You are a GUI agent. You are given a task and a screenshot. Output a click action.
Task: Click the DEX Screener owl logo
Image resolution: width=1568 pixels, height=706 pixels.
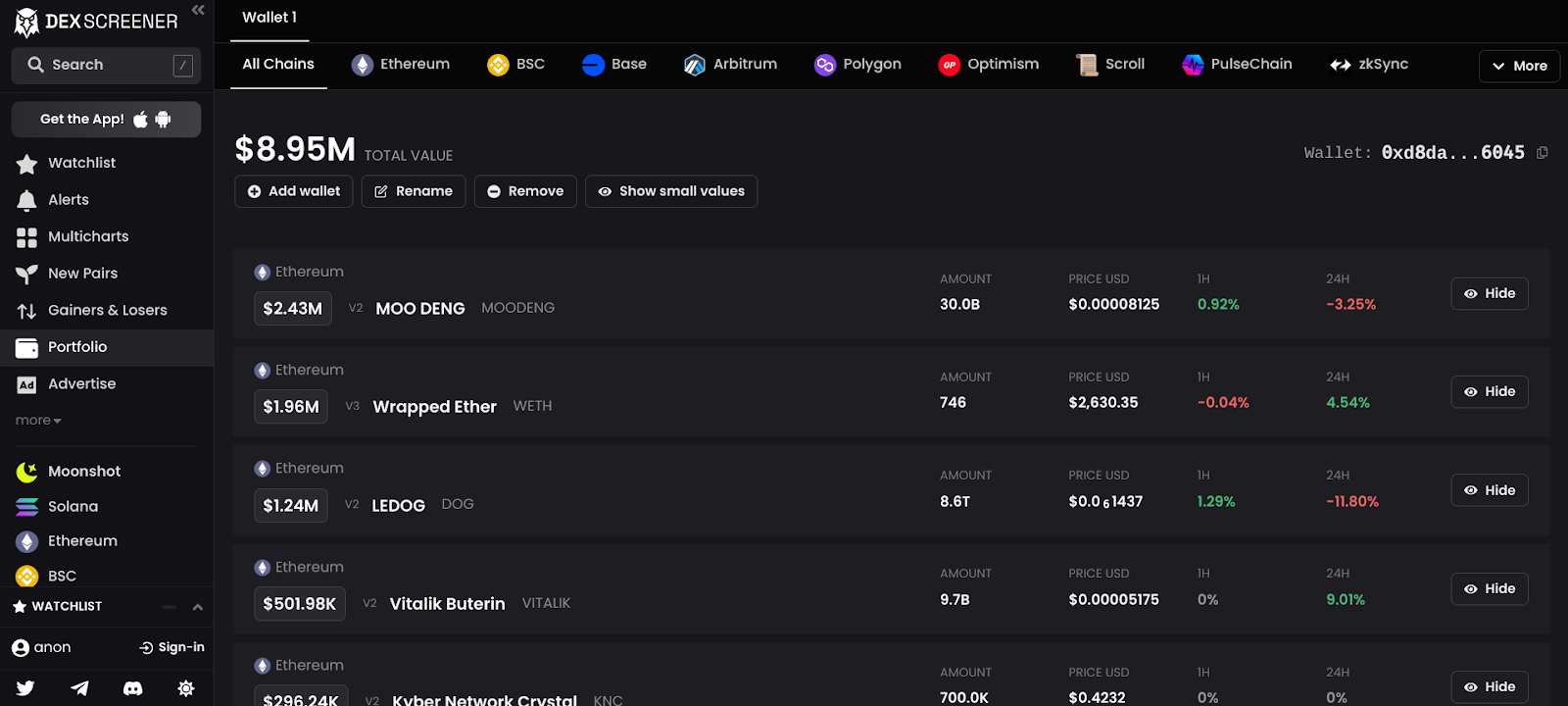click(x=26, y=22)
